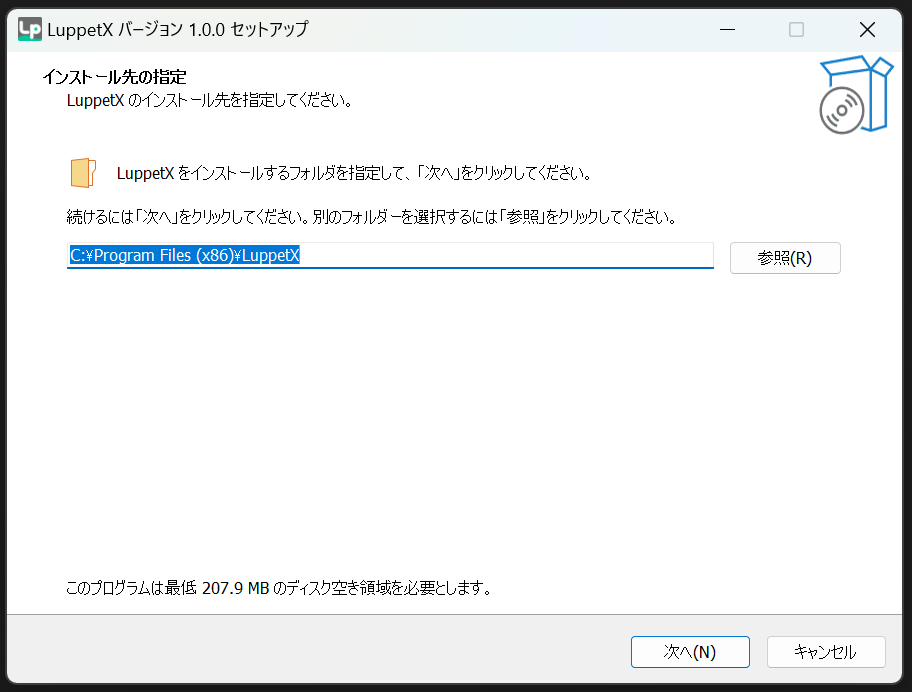Click the インストール先の指定 heading
This screenshot has height=692, width=912.
click(x=114, y=77)
